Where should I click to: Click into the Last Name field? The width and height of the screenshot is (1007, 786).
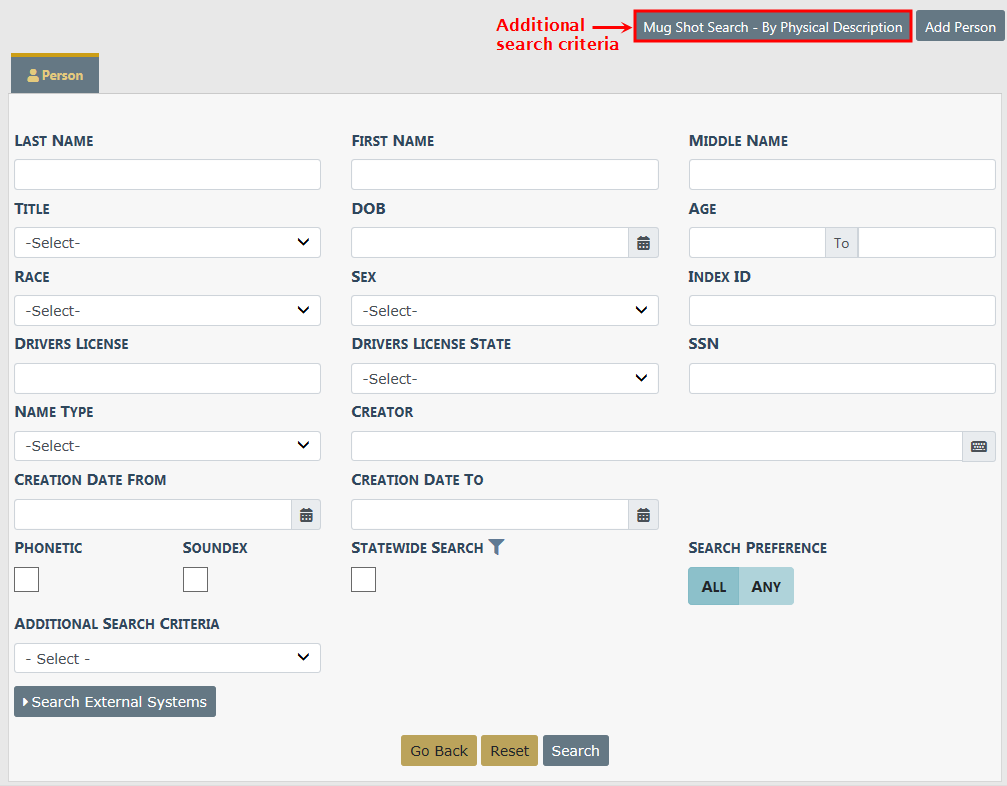167,175
